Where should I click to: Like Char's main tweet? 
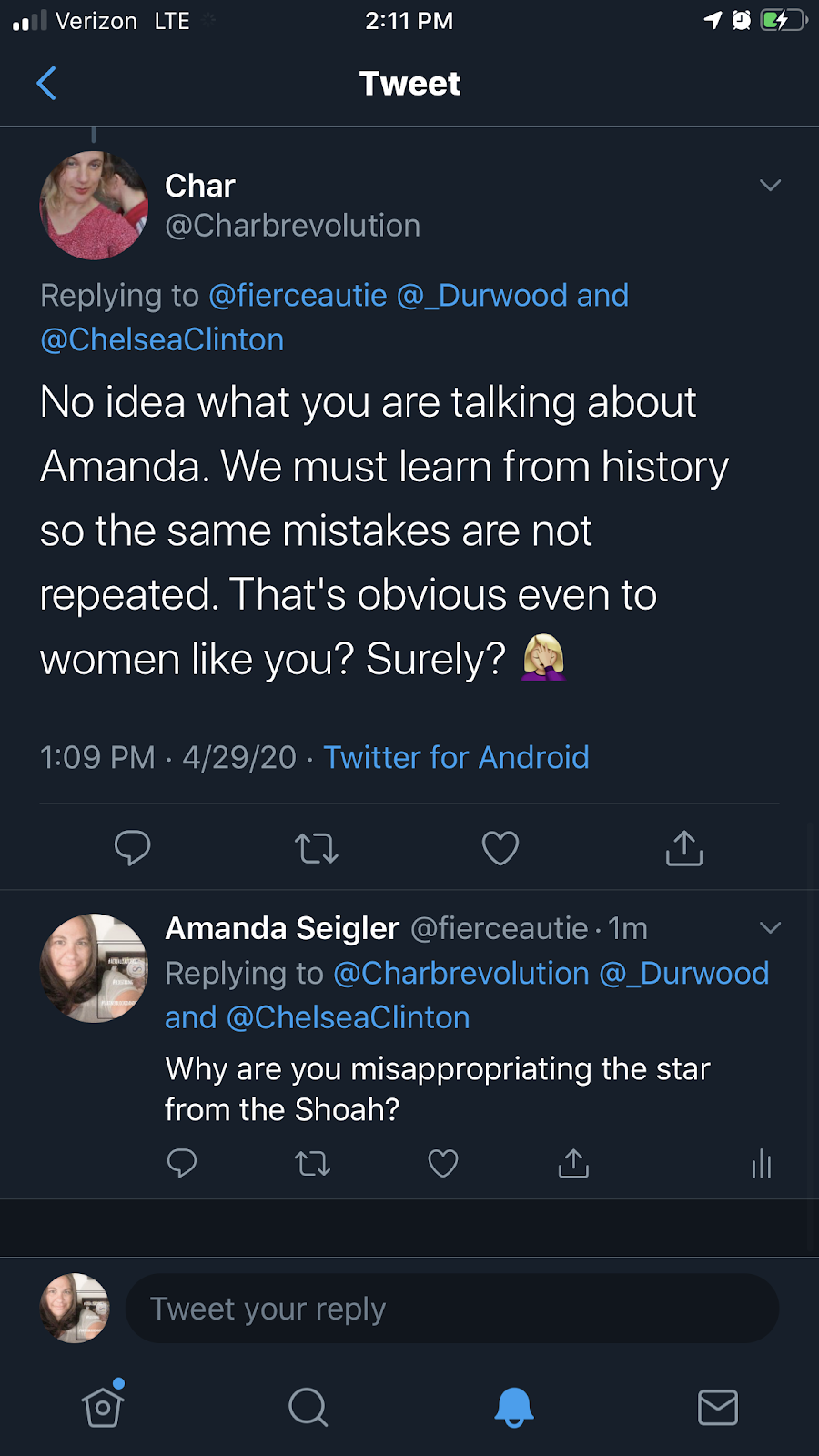(x=500, y=848)
